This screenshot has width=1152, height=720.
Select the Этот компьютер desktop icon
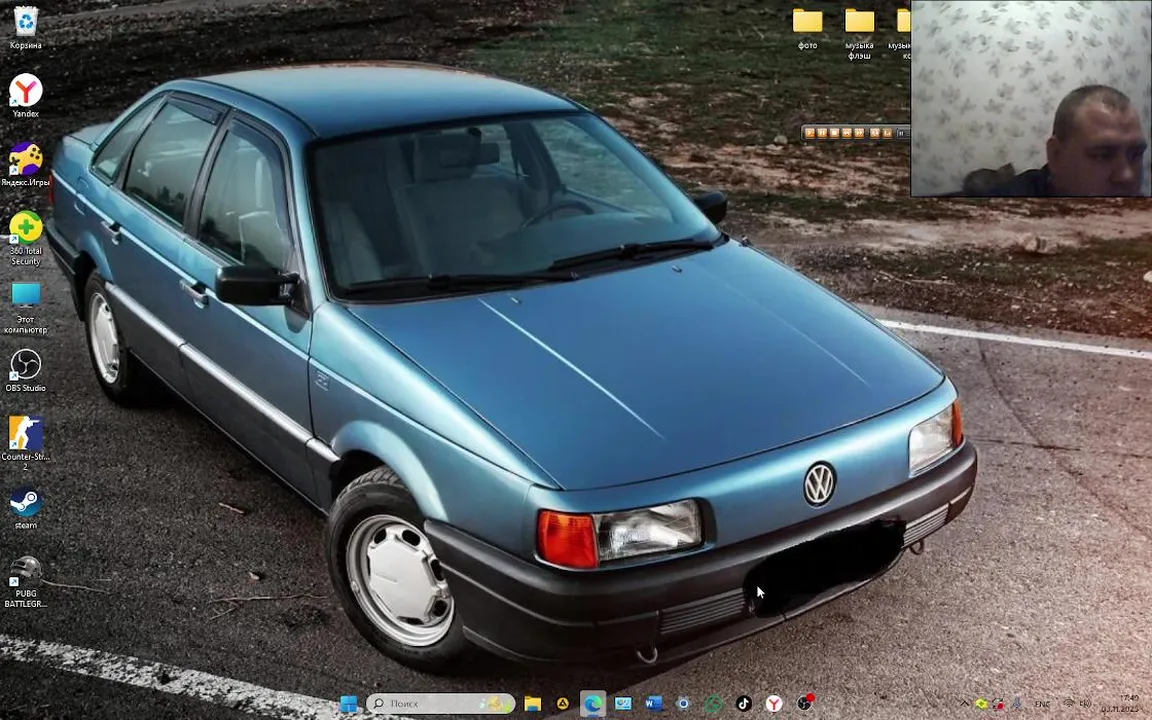click(x=26, y=308)
